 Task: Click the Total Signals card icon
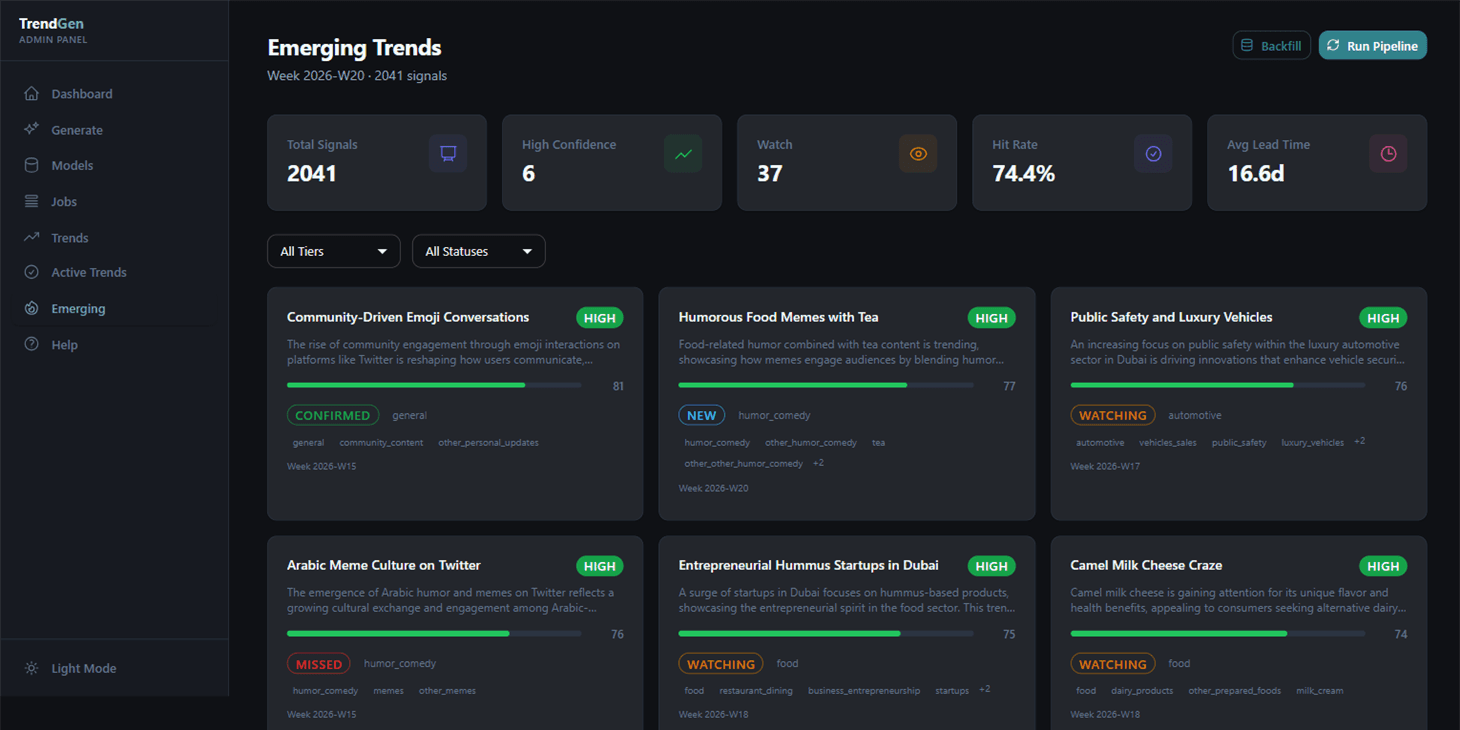(x=448, y=154)
